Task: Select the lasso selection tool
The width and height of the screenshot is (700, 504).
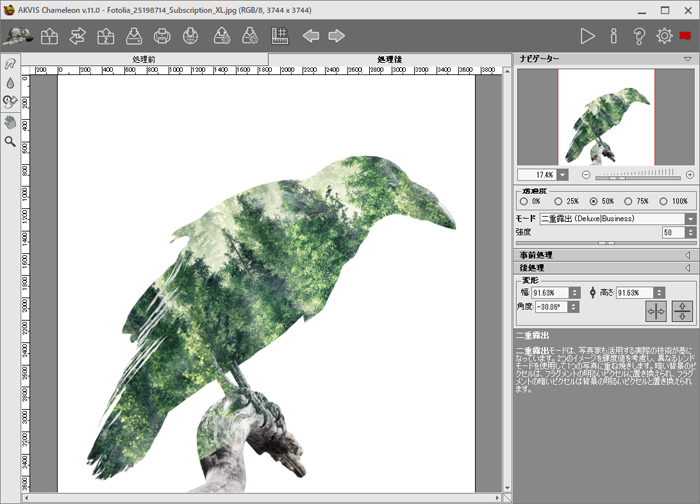Action: tap(10, 64)
